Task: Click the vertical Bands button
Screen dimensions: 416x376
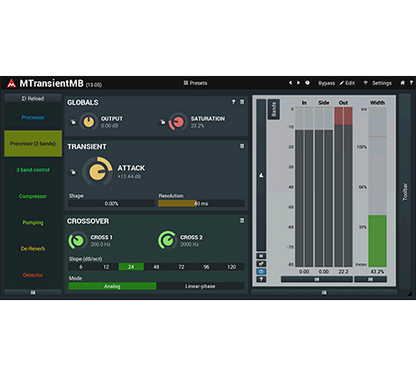Action: coord(274,109)
